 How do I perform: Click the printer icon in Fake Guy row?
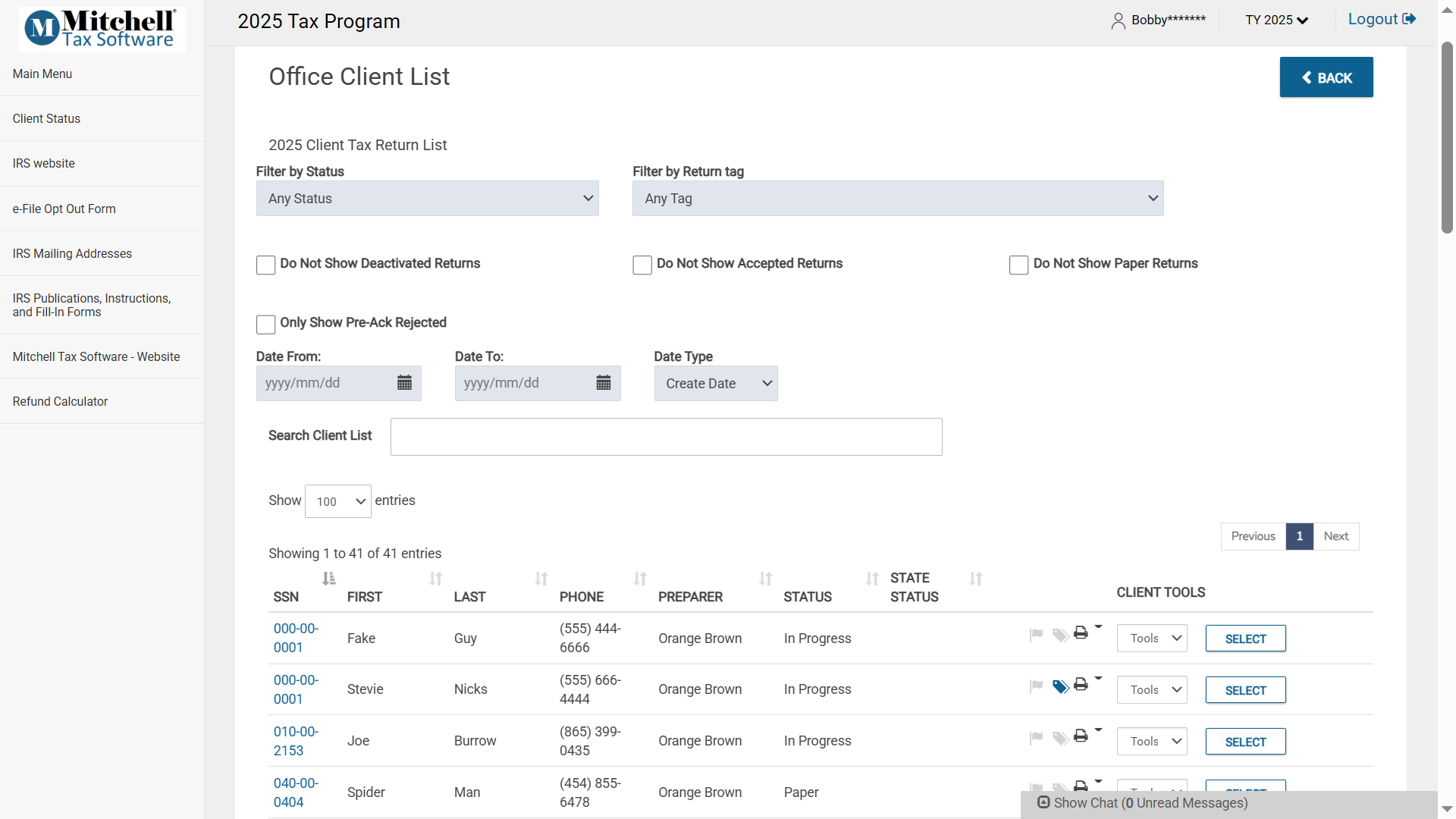pos(1081,632)
